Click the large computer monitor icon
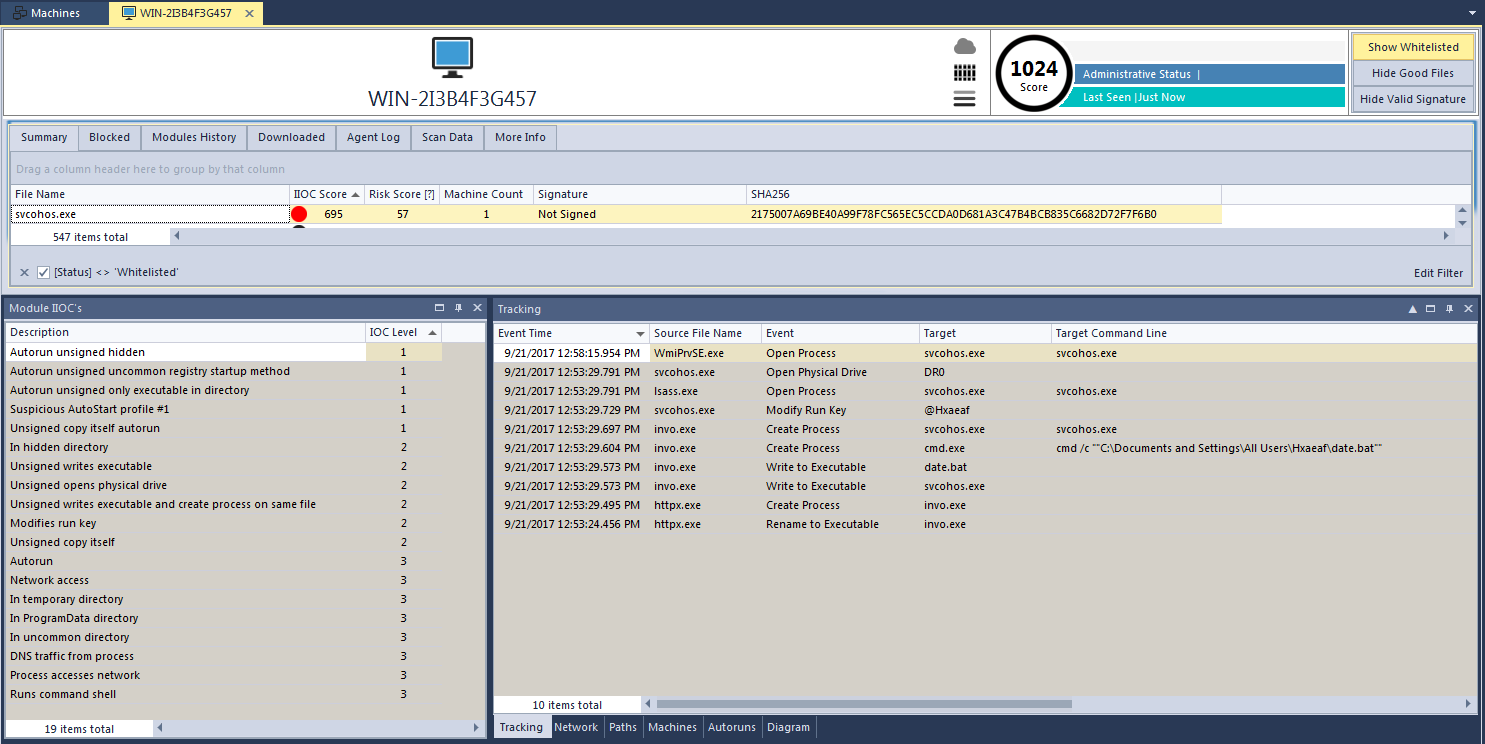 452,57
